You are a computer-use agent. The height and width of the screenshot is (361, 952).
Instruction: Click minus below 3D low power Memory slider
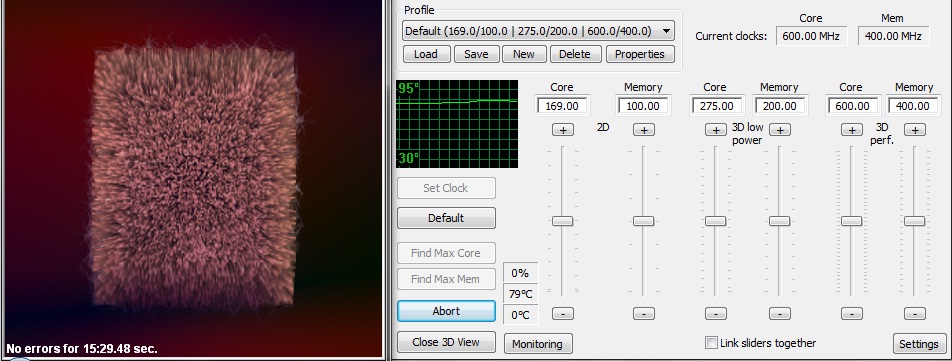780,314
